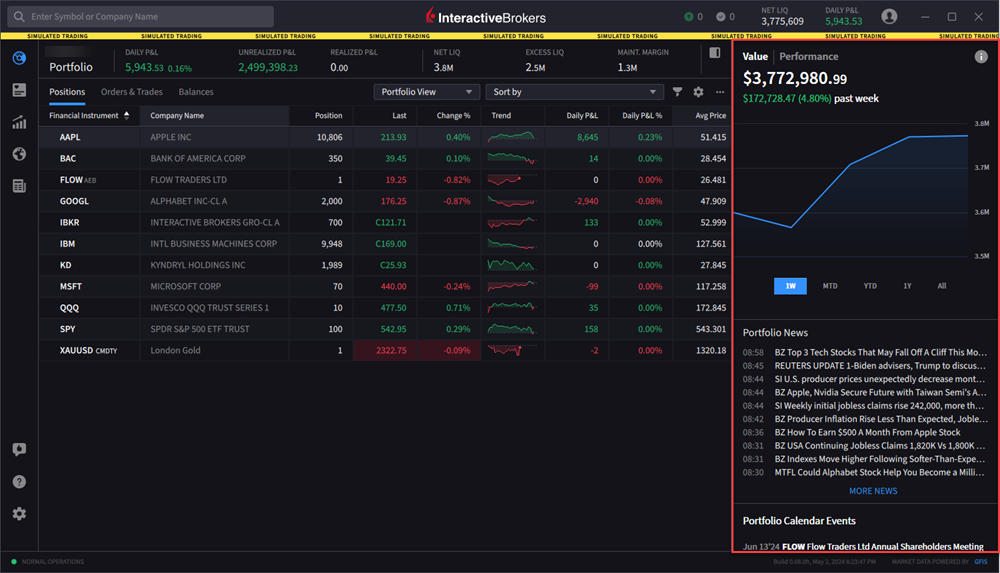Image resolution: width=1000 pixels, height=573 pixels.
Task: Open the Sort by dropdown
Action: pyautogui.click(x=574, y=92)
